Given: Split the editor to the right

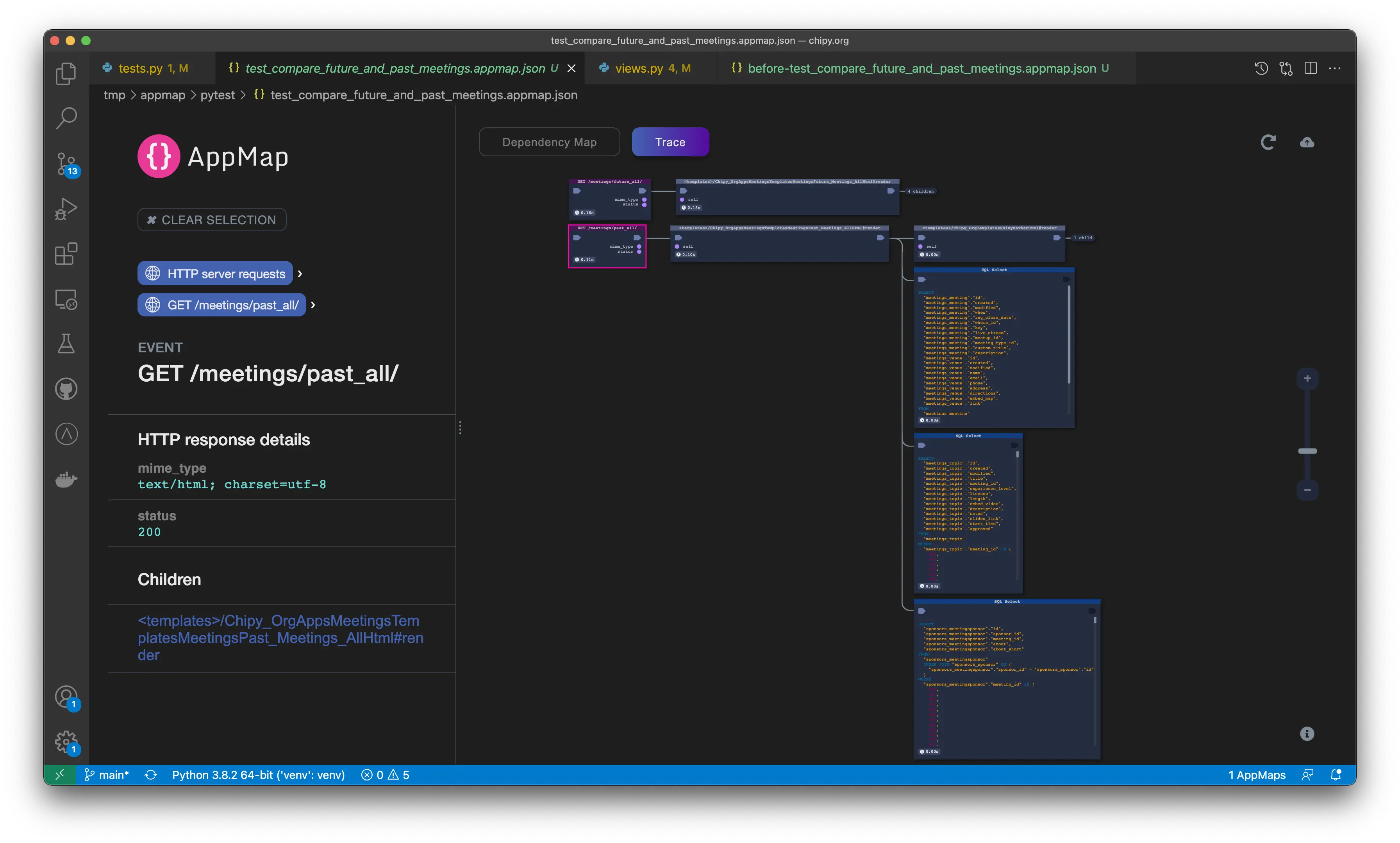Looking at the screenshot, I should [1310, 68].
